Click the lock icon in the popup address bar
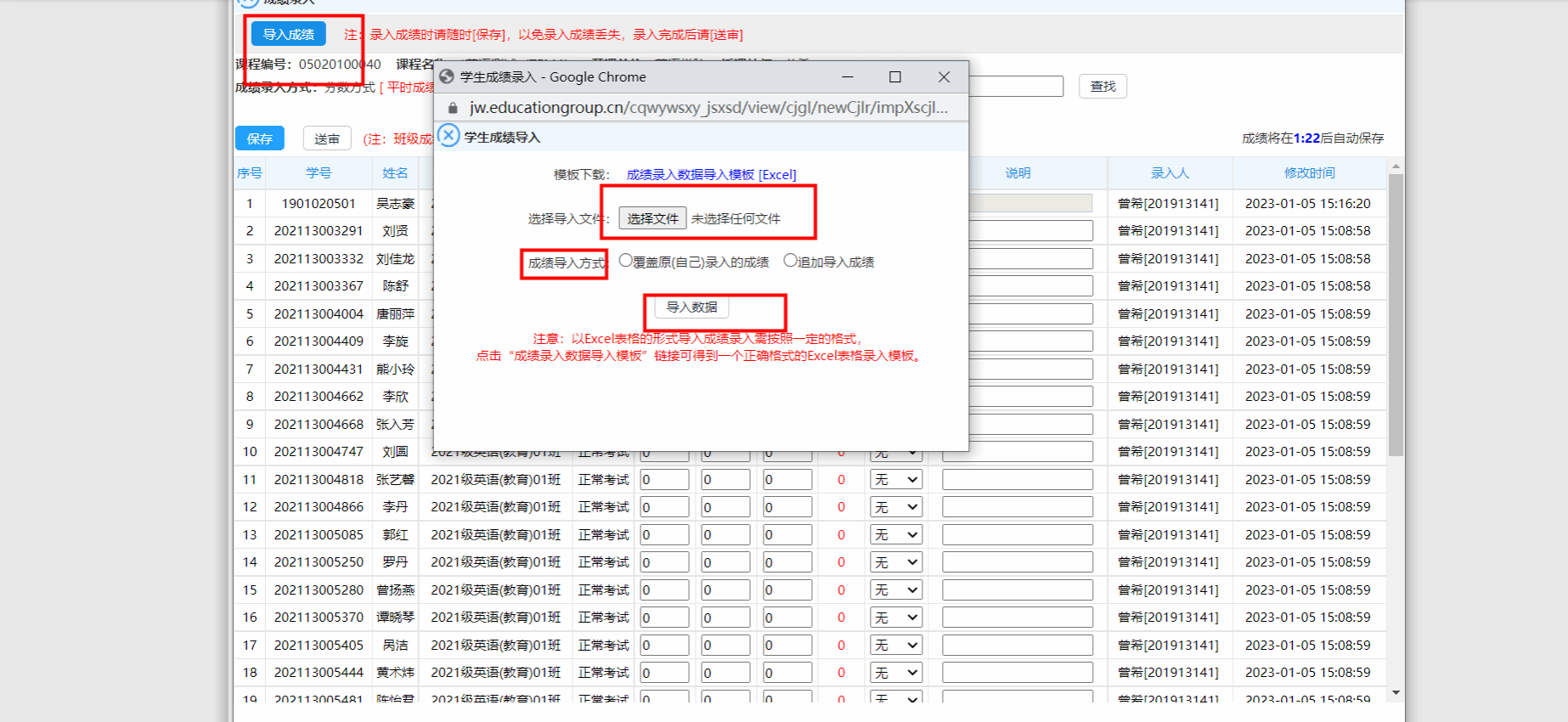Screen dimensions: 1568x722 (x=453, y=108)
